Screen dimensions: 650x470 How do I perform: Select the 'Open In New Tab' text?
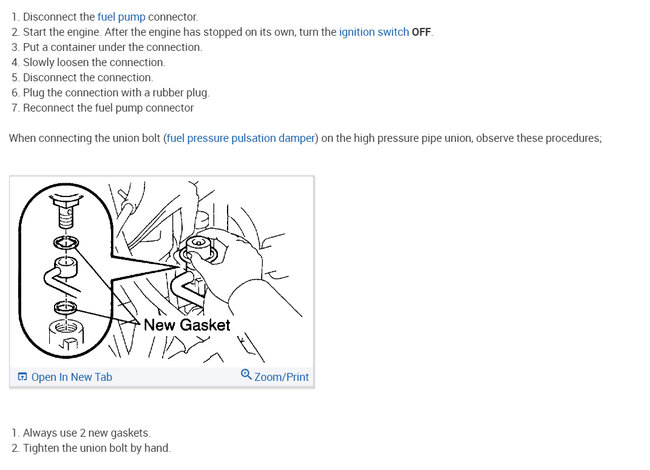tap(72, 377)
